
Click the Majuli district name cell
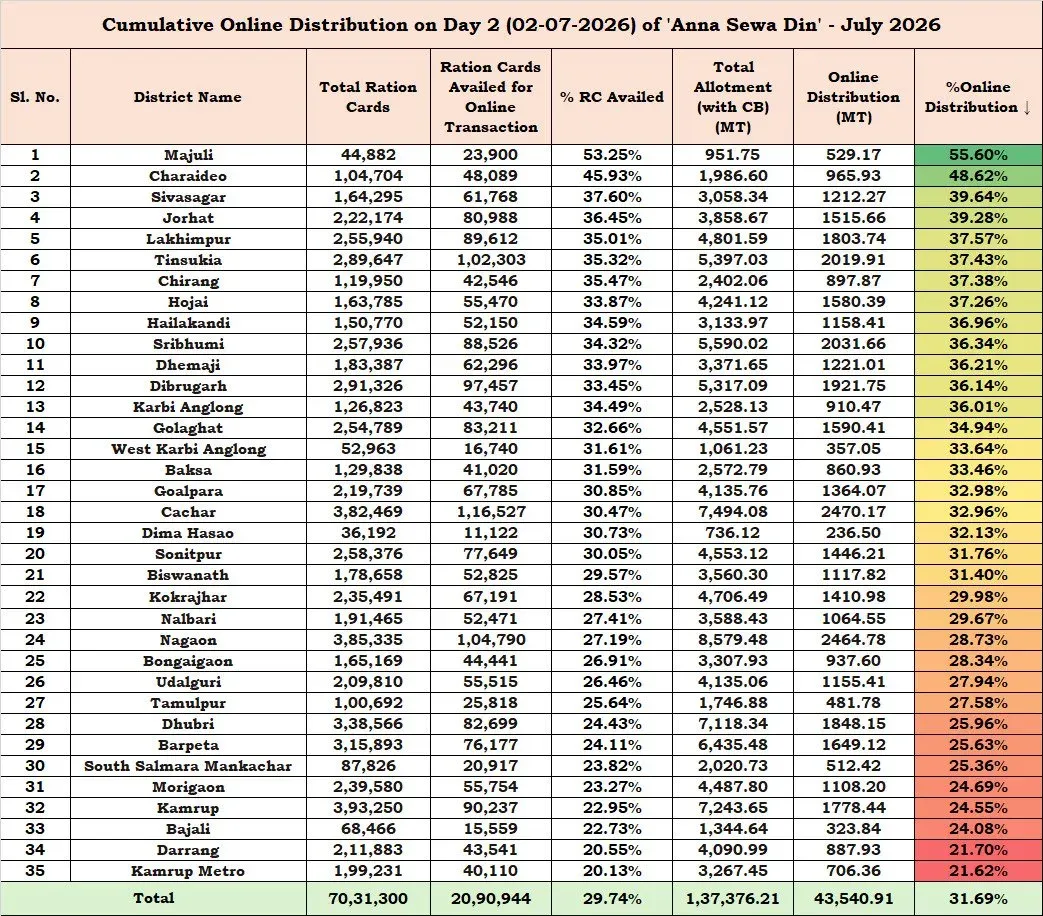188,155
